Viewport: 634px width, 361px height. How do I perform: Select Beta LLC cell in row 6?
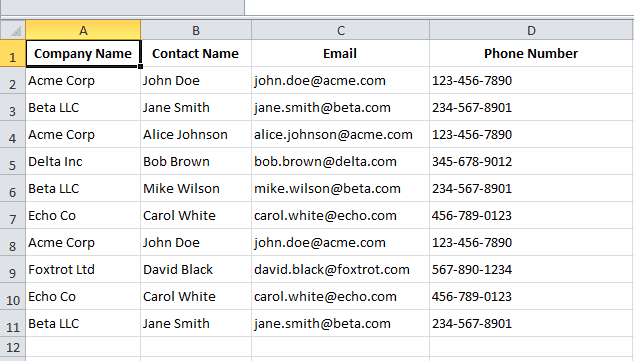click(83, 188)
